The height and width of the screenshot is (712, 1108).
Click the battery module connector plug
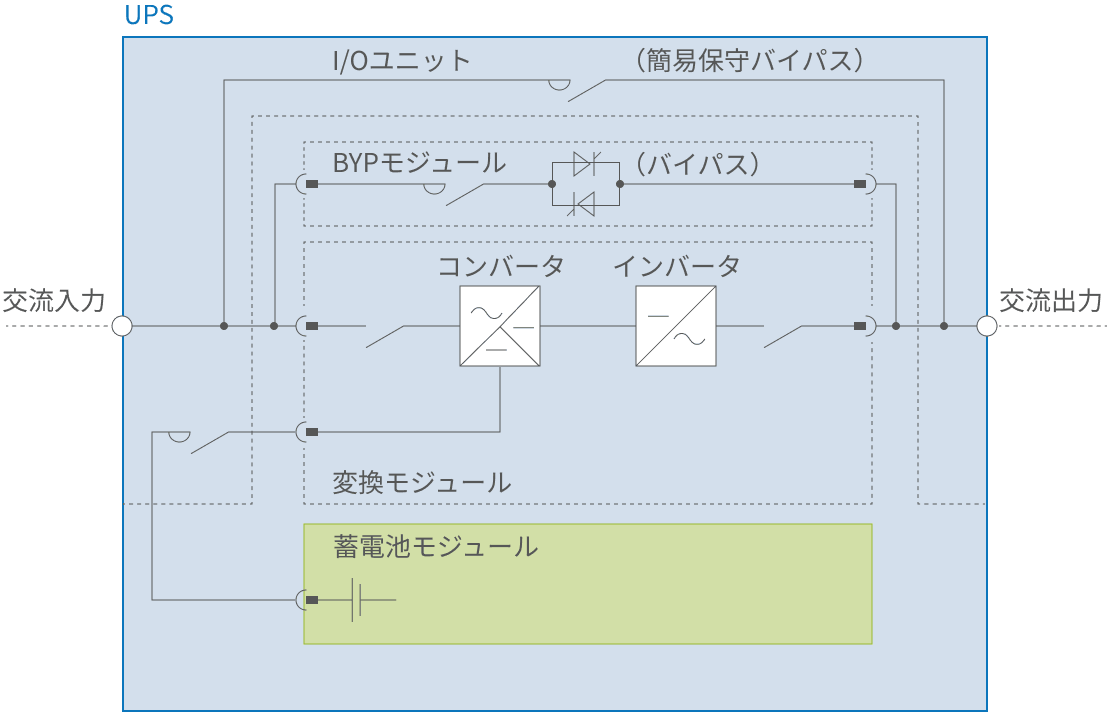click(307, 600)
